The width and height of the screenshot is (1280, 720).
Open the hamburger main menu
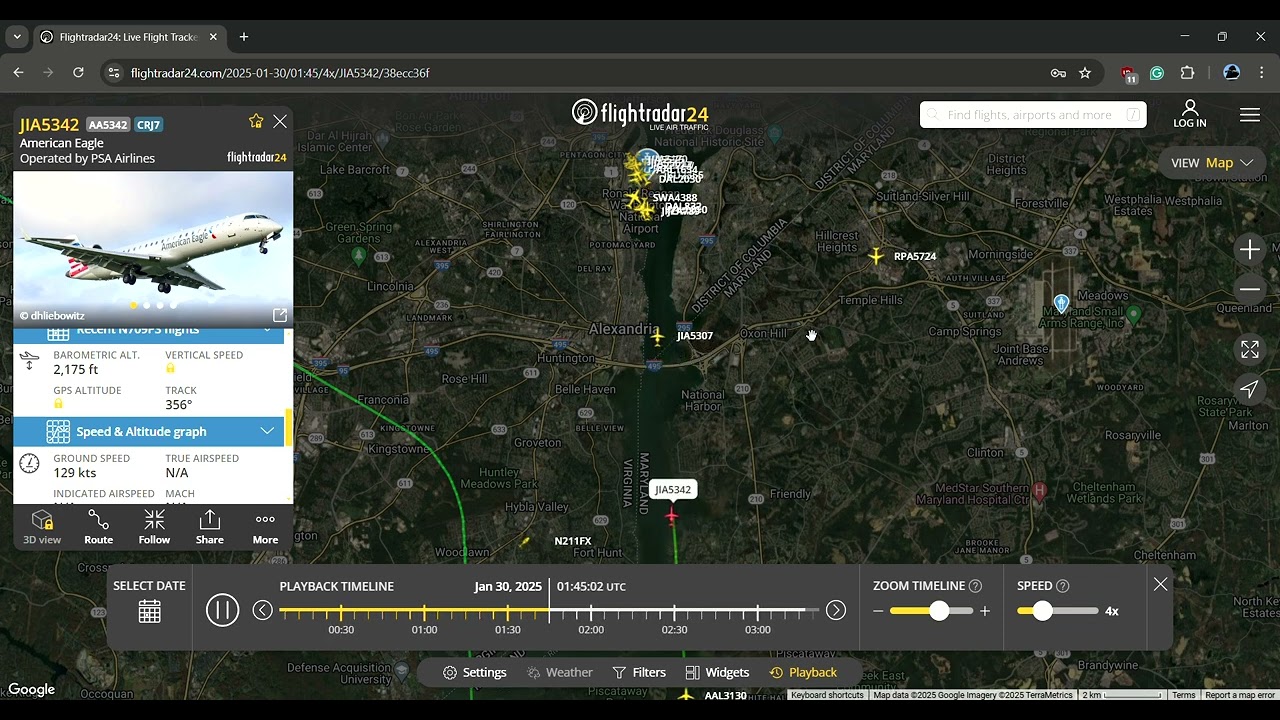1250,115
